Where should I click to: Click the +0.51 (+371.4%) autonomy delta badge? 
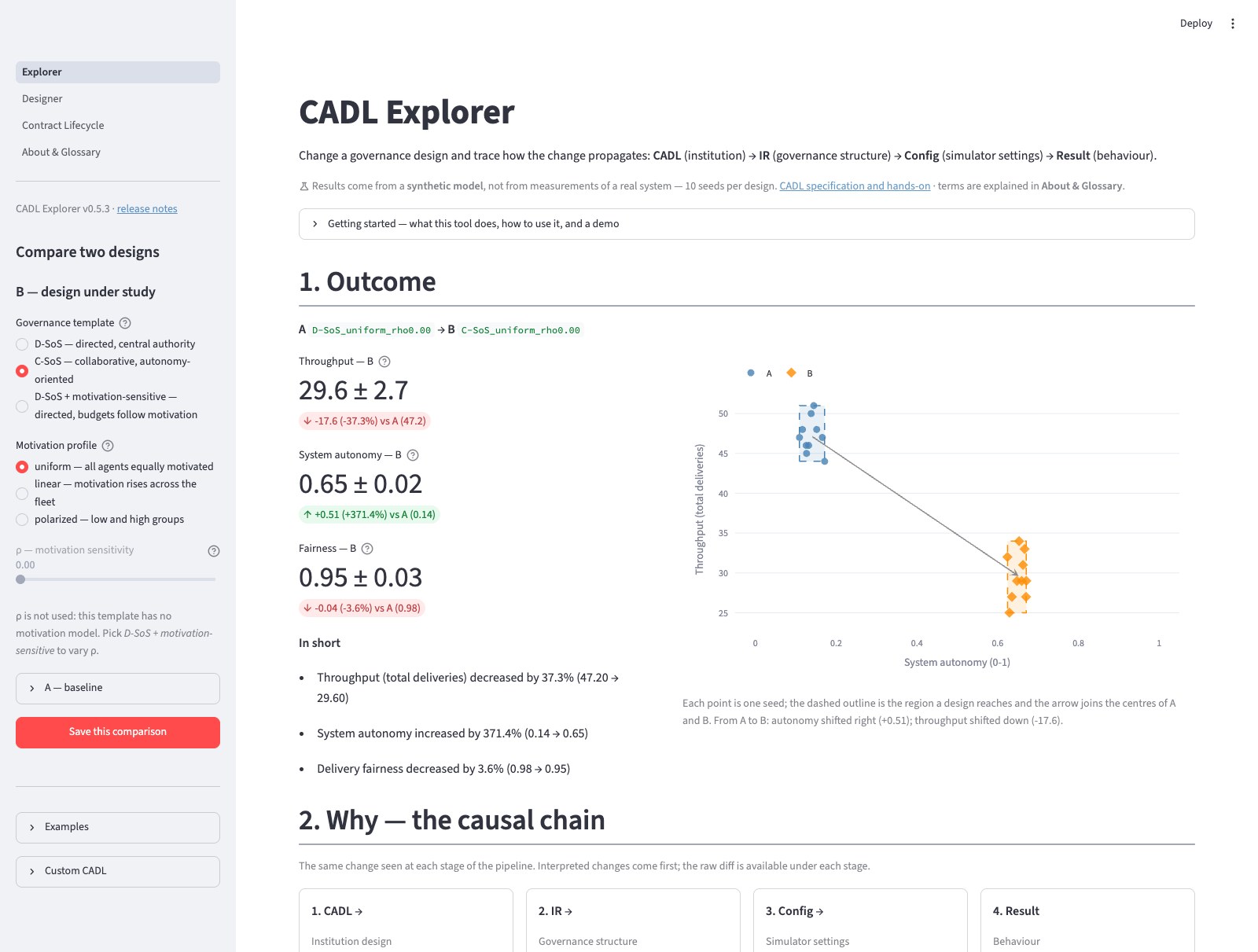370,515
